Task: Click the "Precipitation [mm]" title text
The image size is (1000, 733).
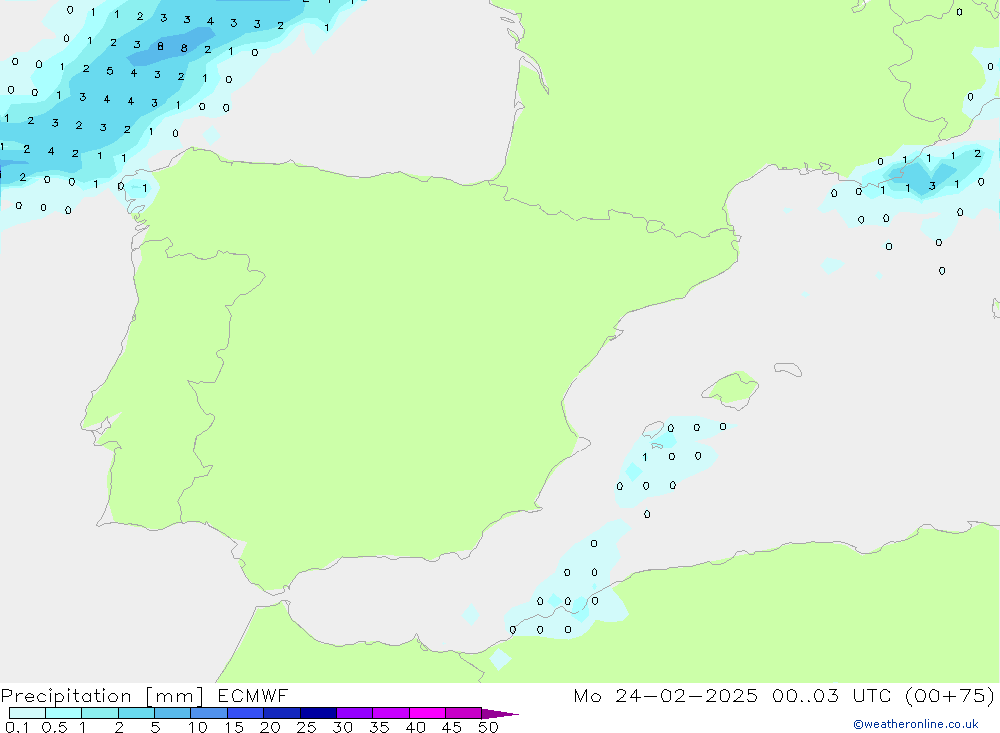Action: [x=102, y=696]
